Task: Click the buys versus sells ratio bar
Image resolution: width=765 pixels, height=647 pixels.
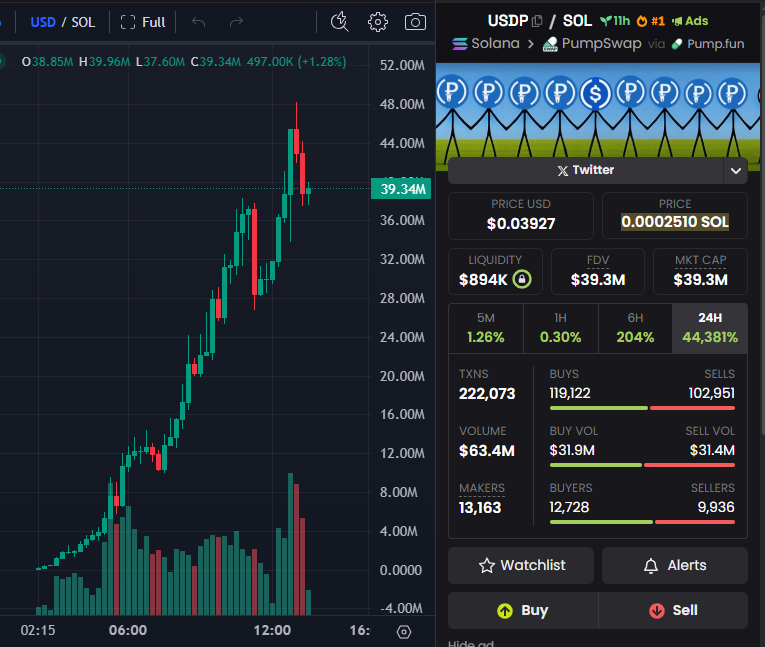Action: [642, 408]
